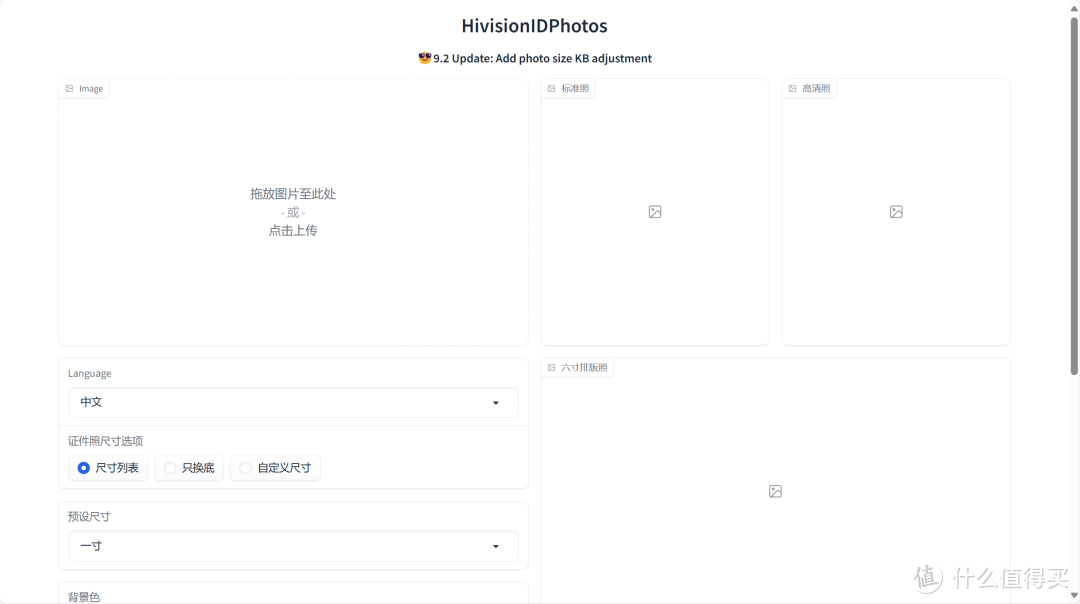The height and width of the screenshot is (604, 1080).
Task: Click the sunglasses emoji before 9.2 Update
Action: pos(424,58)
